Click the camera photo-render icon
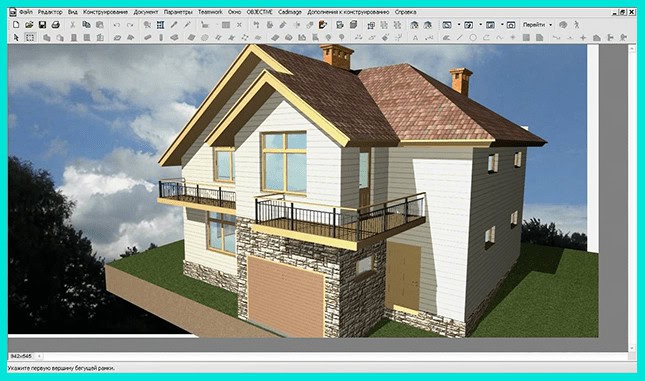Viewport: 645px width, 381px height. (x=511, y=25)
